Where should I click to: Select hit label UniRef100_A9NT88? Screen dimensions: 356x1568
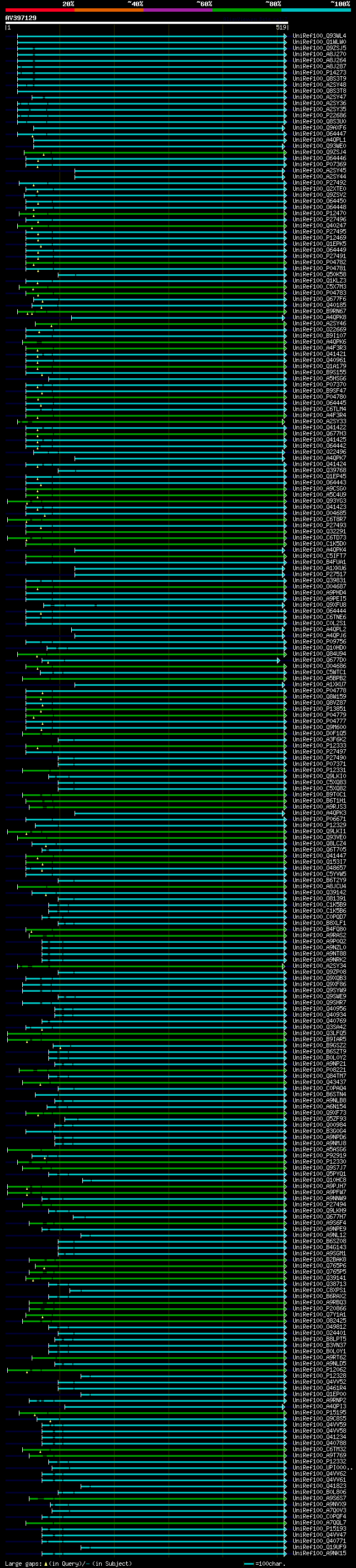(319, 953)
